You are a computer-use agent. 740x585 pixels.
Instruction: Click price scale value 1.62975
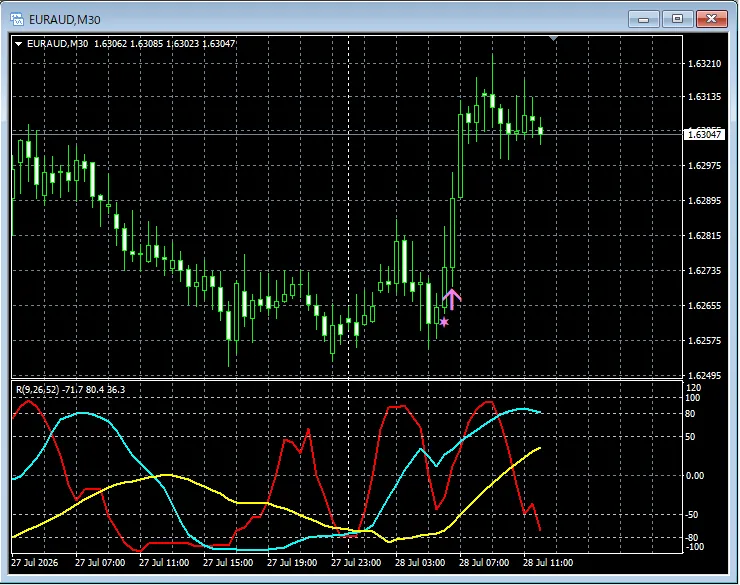[705, 166]
